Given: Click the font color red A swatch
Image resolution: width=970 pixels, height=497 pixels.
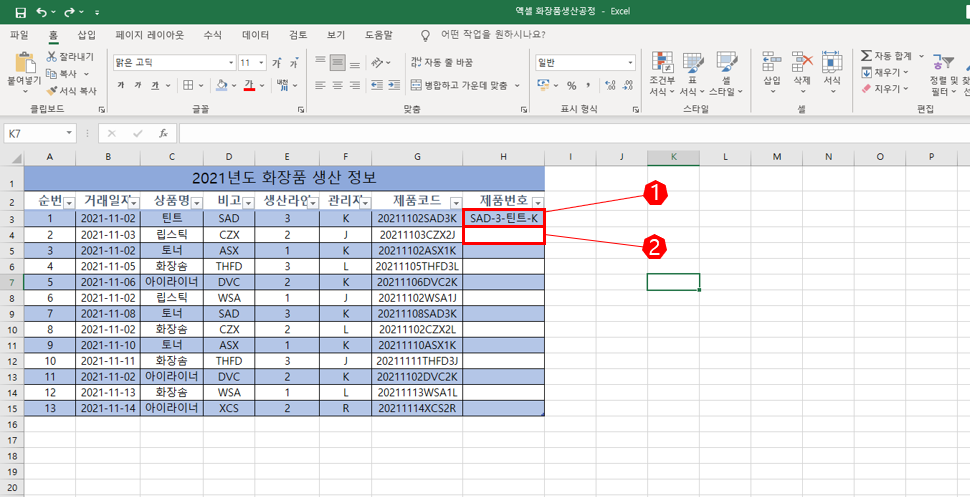Looking at the screenshot, I should coord(250,85).
